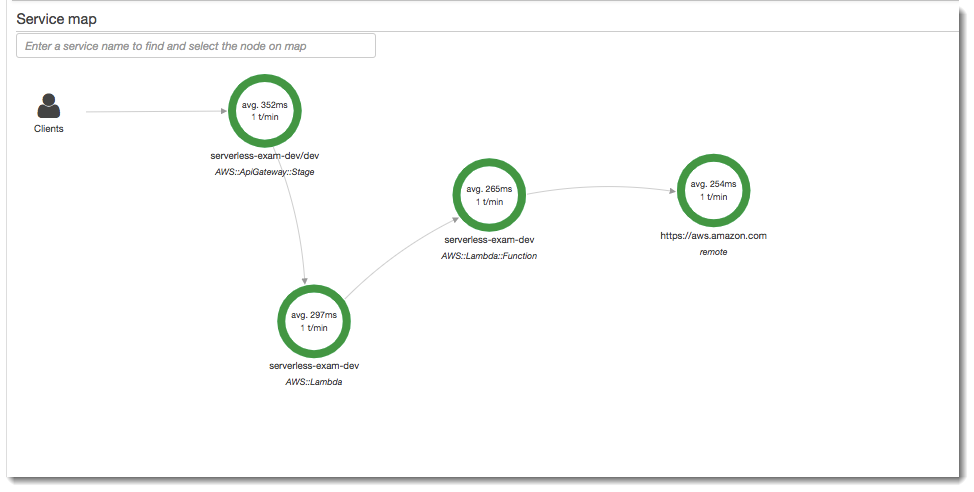Viewport: 974px width, 492px height.
Task: Select the edge from Lambda Function to remote
Action: click(600, 187)
